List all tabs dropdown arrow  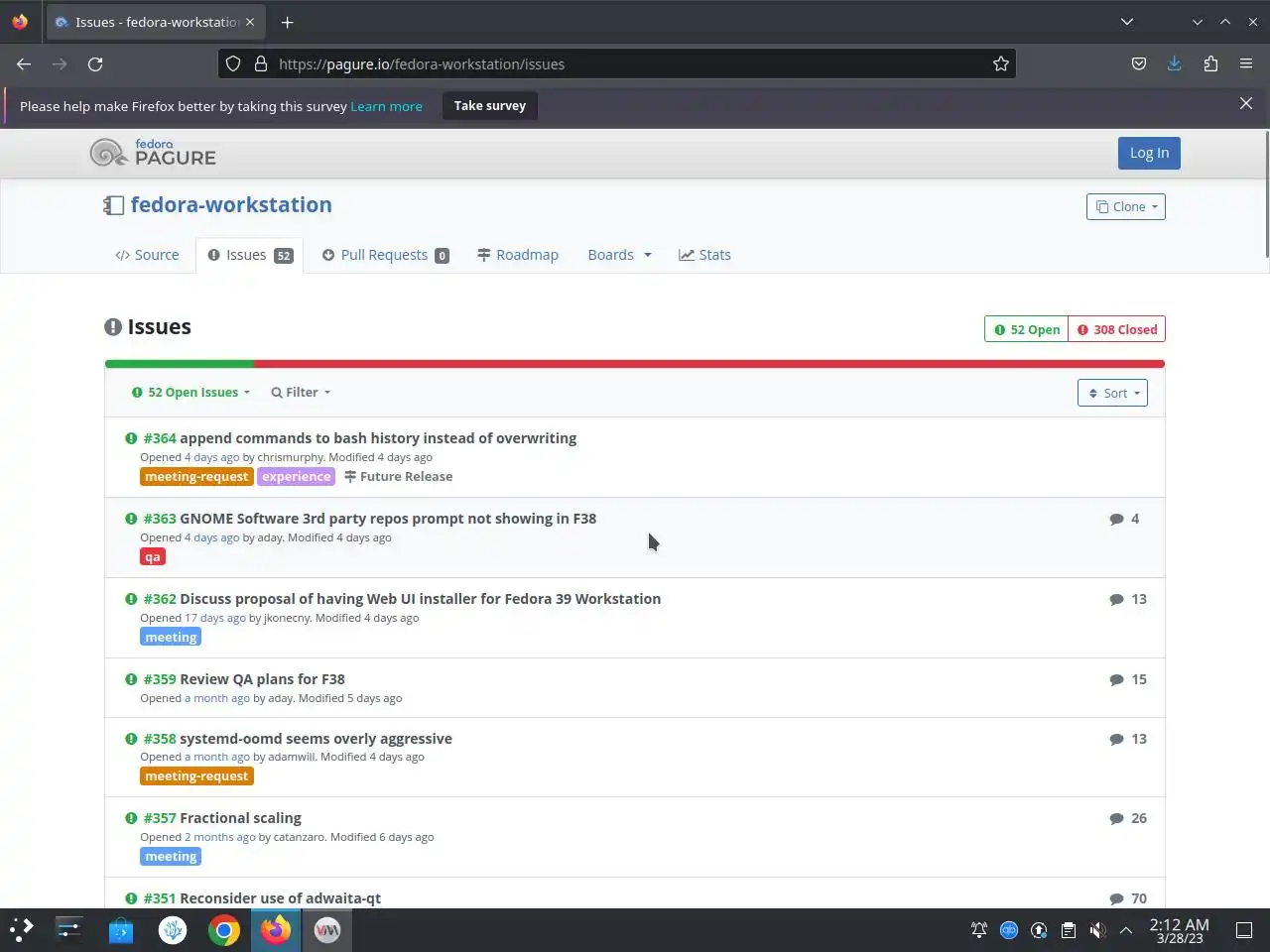tap(1127, 22)
